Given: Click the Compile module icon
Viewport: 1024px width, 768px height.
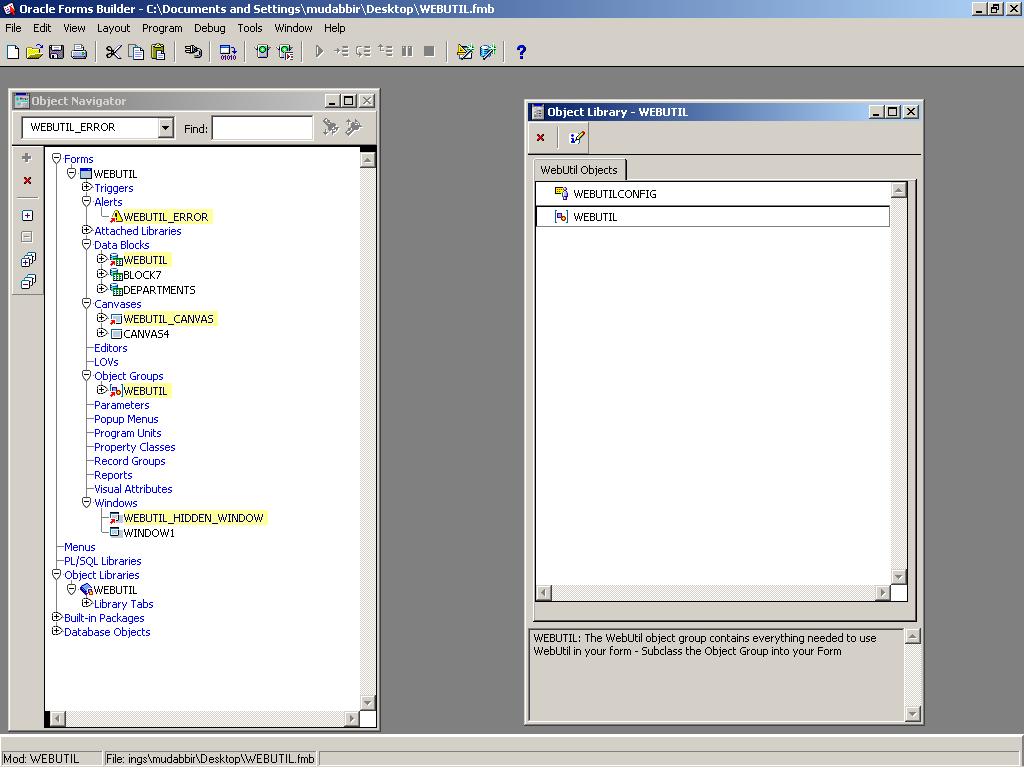Looking at the screenshot, I should coord(228,52).
